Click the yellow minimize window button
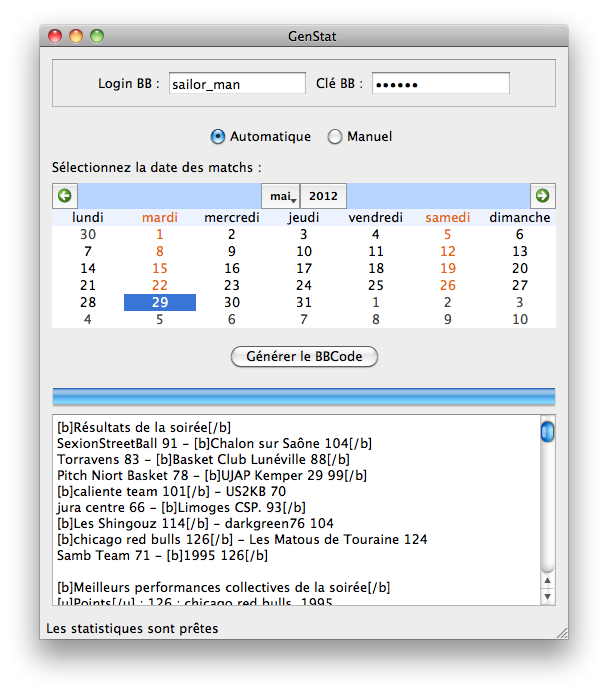Viewport: 608px width, 694px height. 76,36
